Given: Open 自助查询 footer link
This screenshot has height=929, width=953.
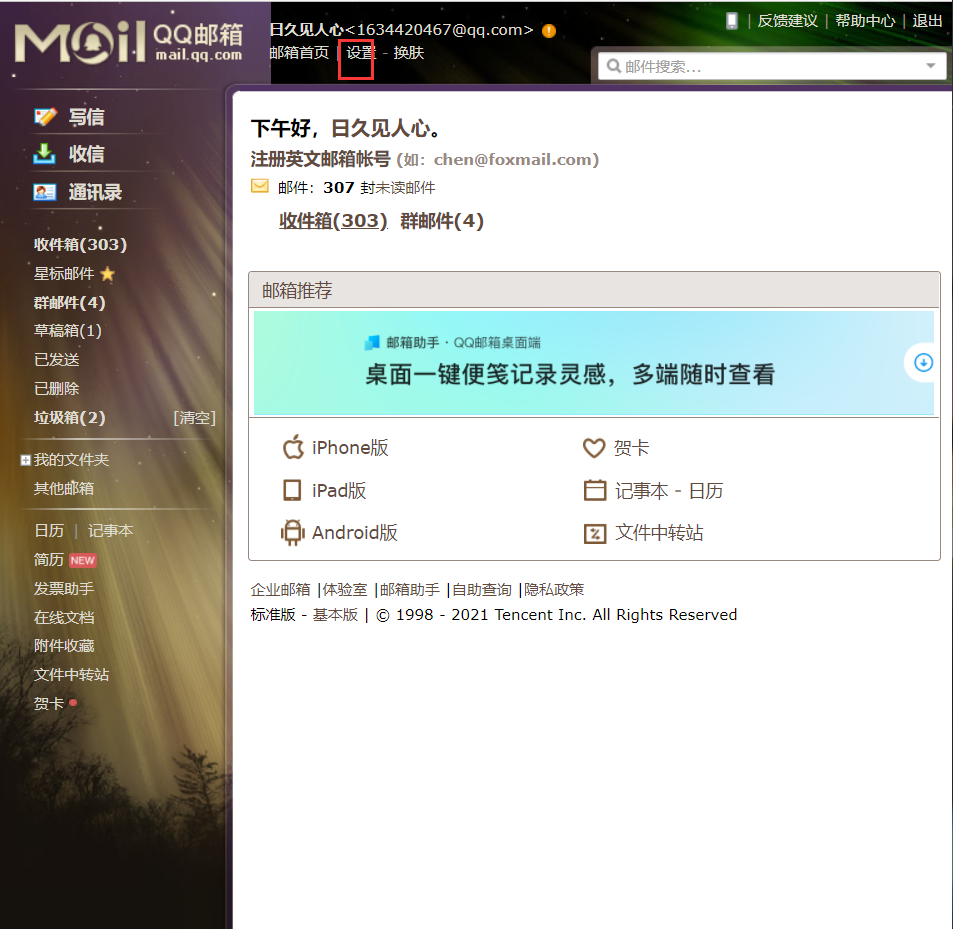Looking at the screenshot, I should tap(482, 589).
